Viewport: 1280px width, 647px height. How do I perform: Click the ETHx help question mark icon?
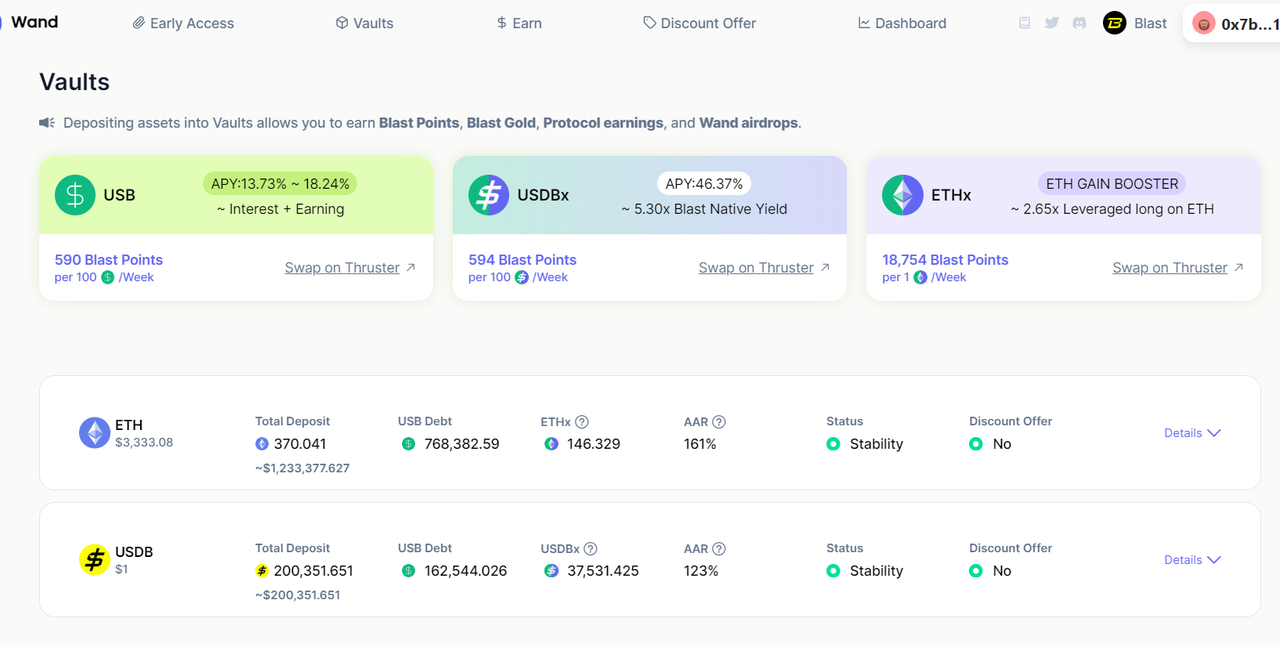tap(582, 422)
